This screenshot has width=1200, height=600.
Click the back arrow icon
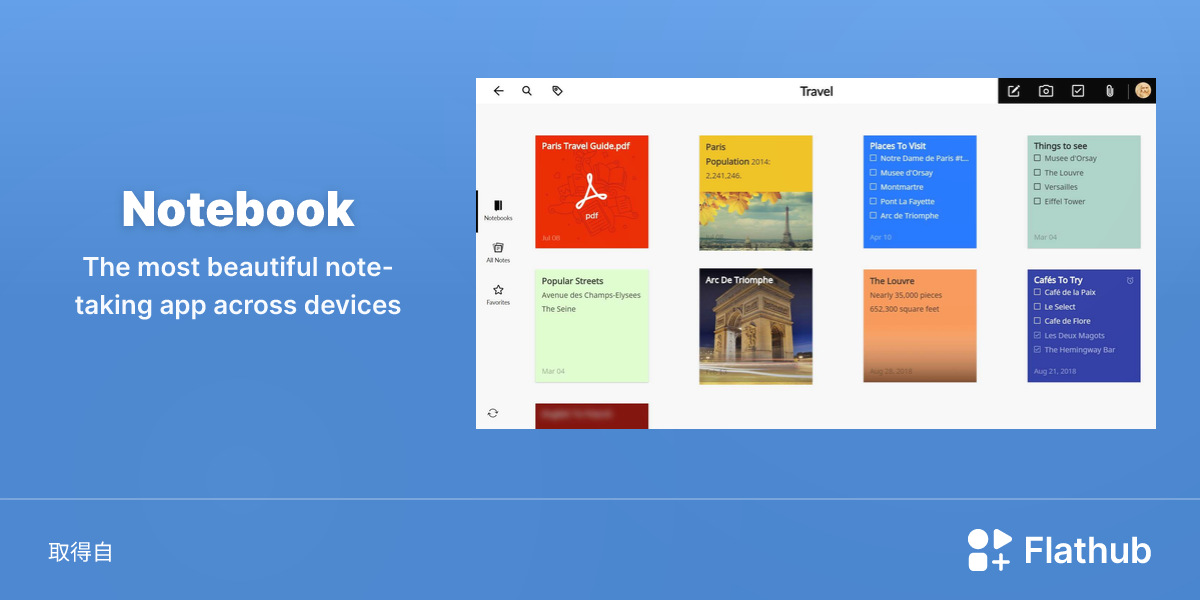click(498, 91)
